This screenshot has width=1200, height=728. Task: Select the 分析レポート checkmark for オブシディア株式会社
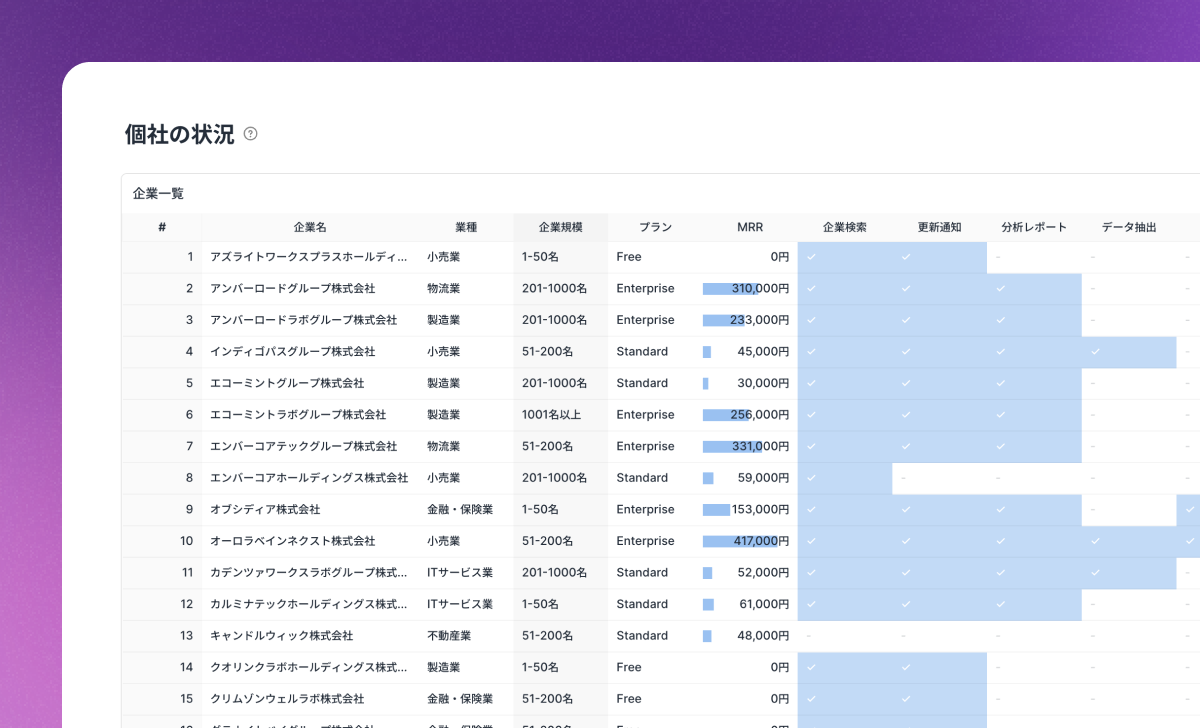pyautogui.click(x=1001, y=509)
